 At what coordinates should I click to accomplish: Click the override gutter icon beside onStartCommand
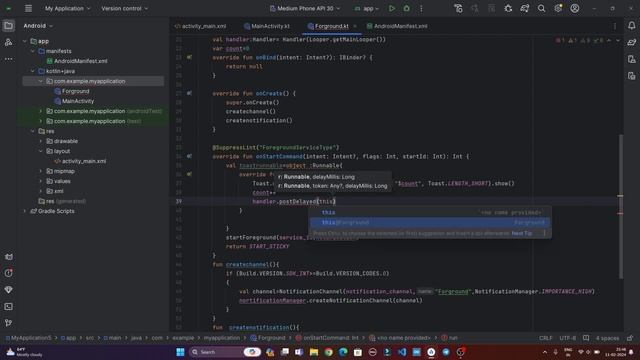[189, 156]
